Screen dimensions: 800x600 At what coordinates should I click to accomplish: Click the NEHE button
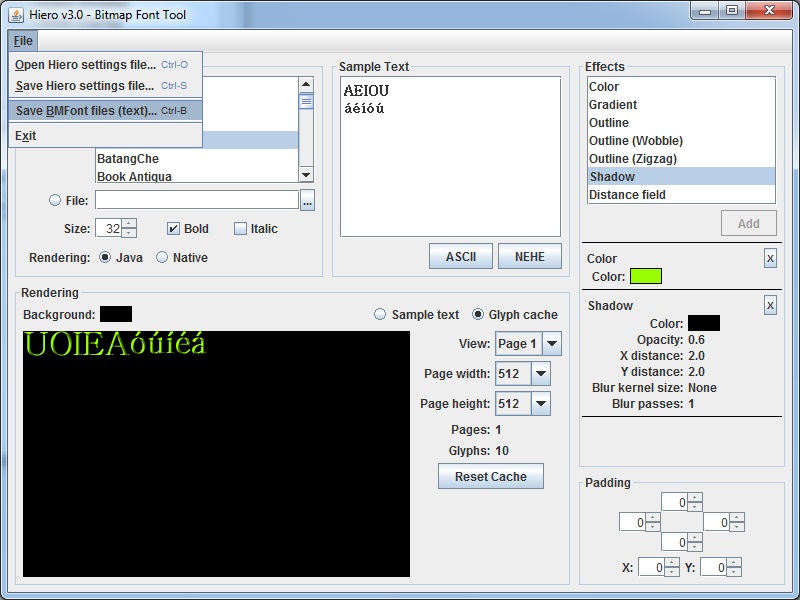[x=530, y=256]
